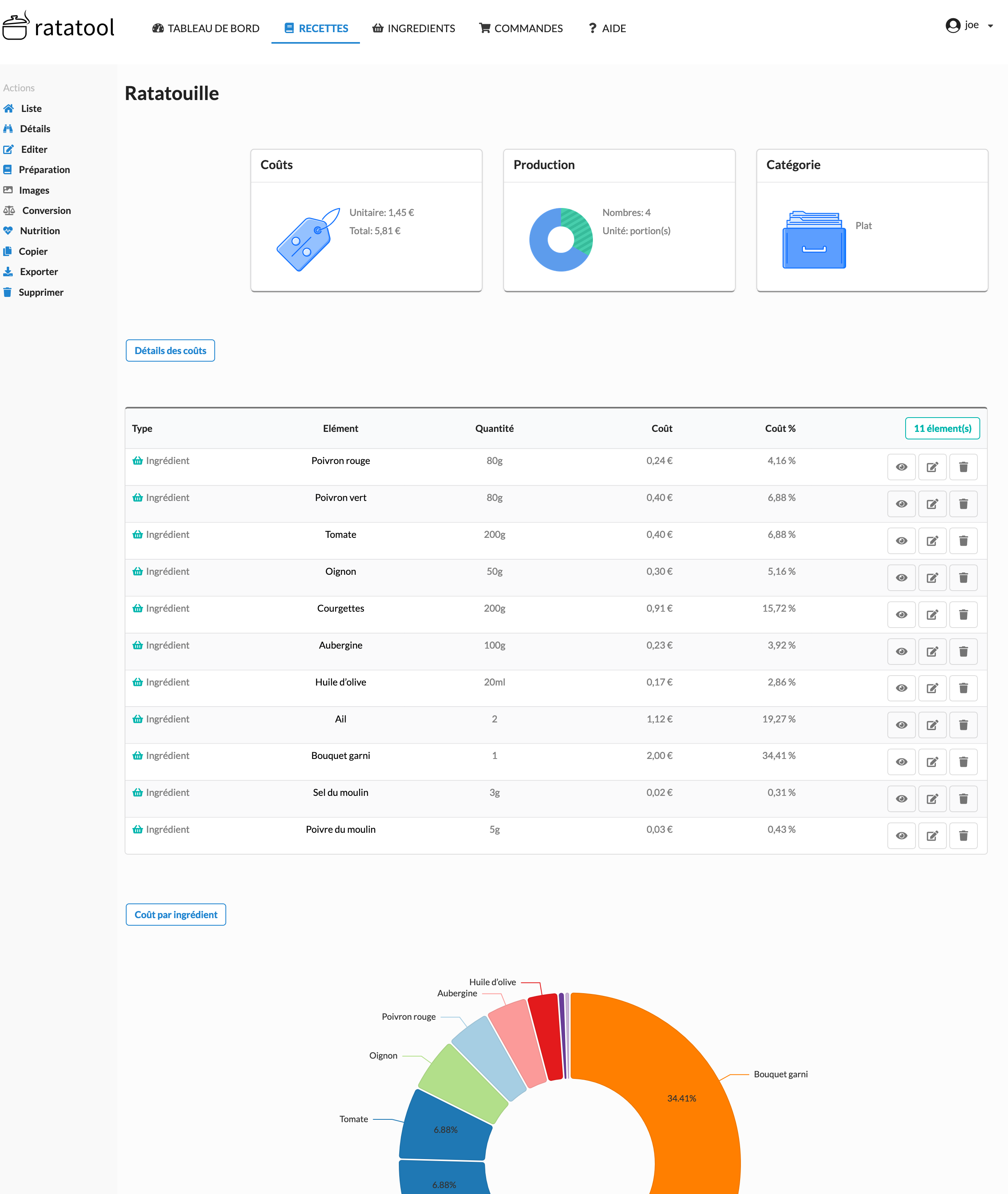Delete the Oignon row
Image resolution: width=1008 pixels, height=1194 pixels.
pyautogui.click(x=963, y=578)
